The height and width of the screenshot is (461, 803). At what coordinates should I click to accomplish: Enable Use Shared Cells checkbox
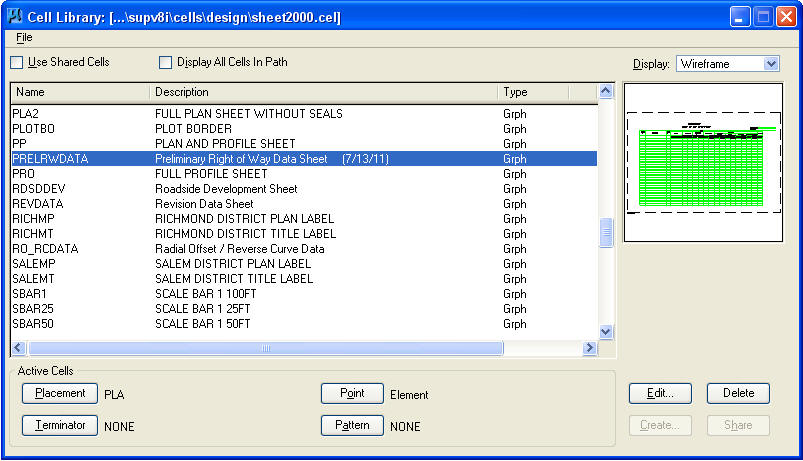point(17,63)
